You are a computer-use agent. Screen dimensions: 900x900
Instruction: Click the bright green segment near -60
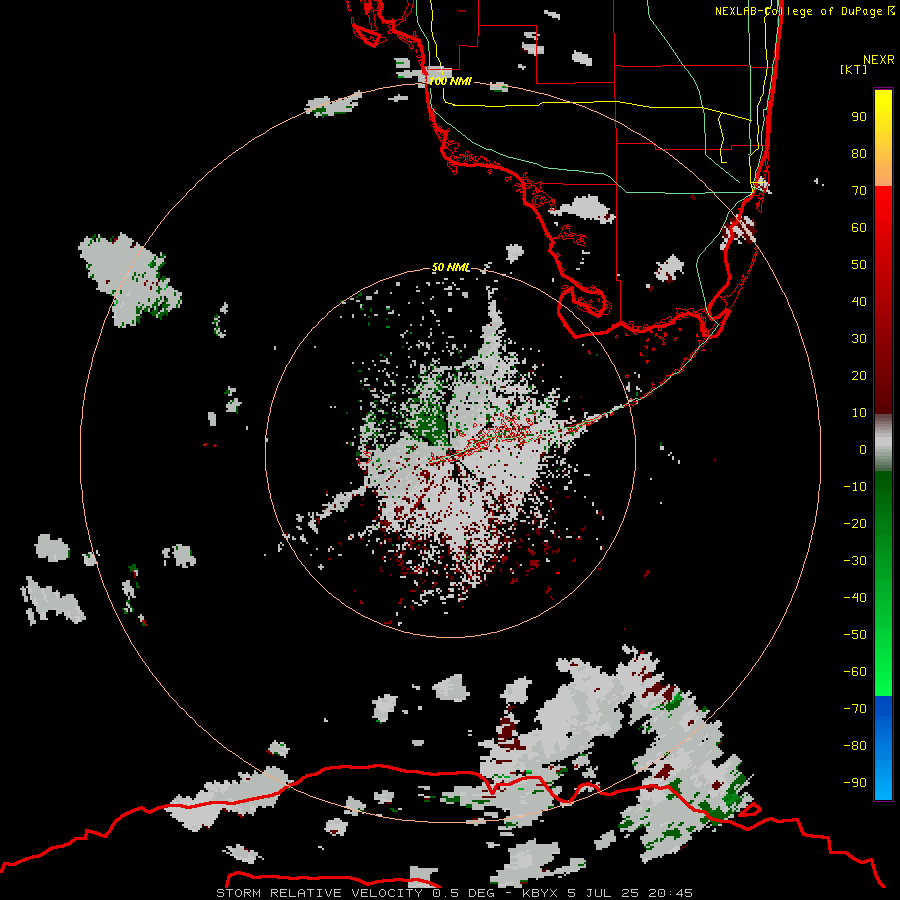pos(883,674)
